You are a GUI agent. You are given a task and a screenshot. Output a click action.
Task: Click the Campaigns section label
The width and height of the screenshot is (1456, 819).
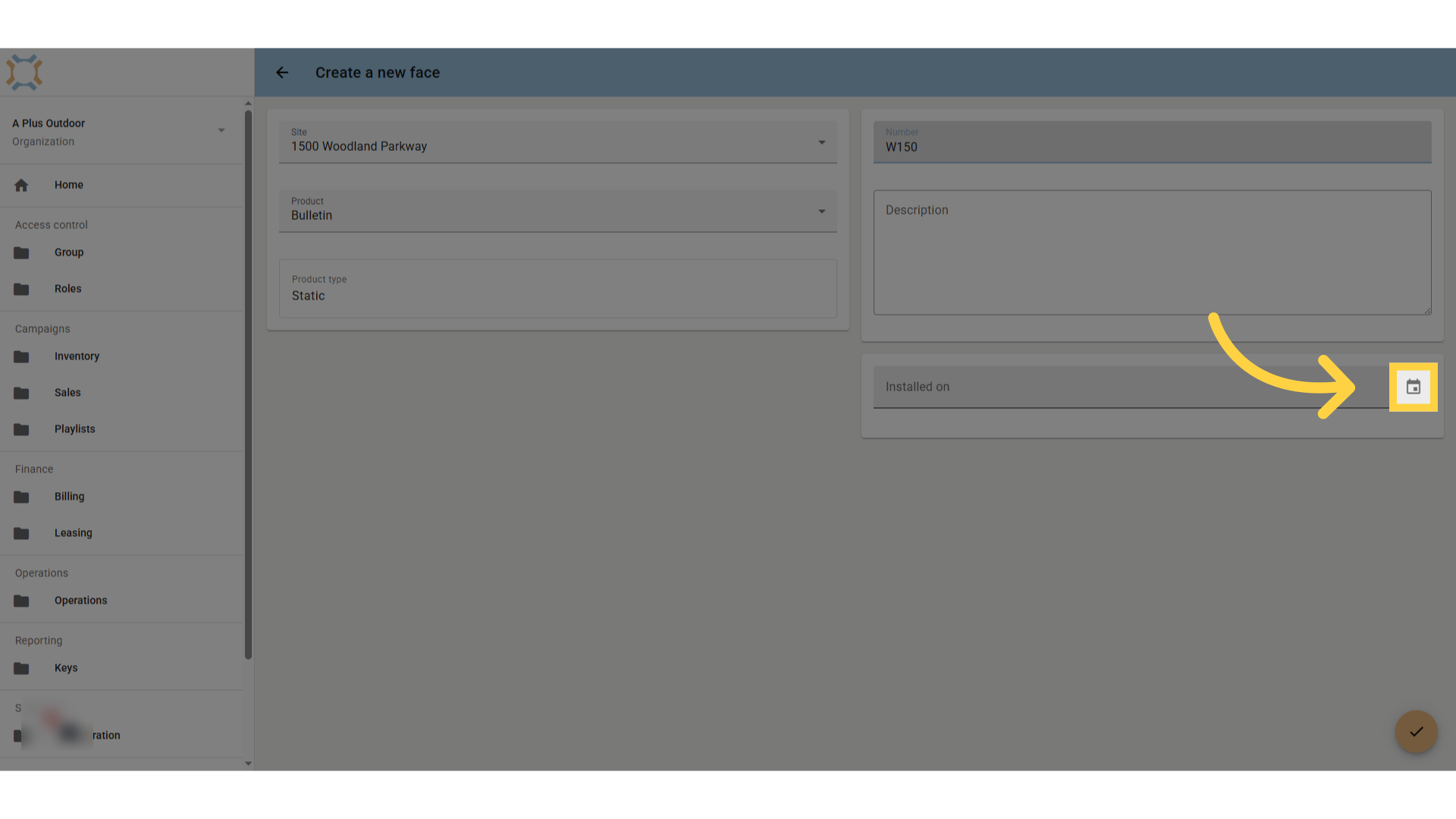click(42, 329)
